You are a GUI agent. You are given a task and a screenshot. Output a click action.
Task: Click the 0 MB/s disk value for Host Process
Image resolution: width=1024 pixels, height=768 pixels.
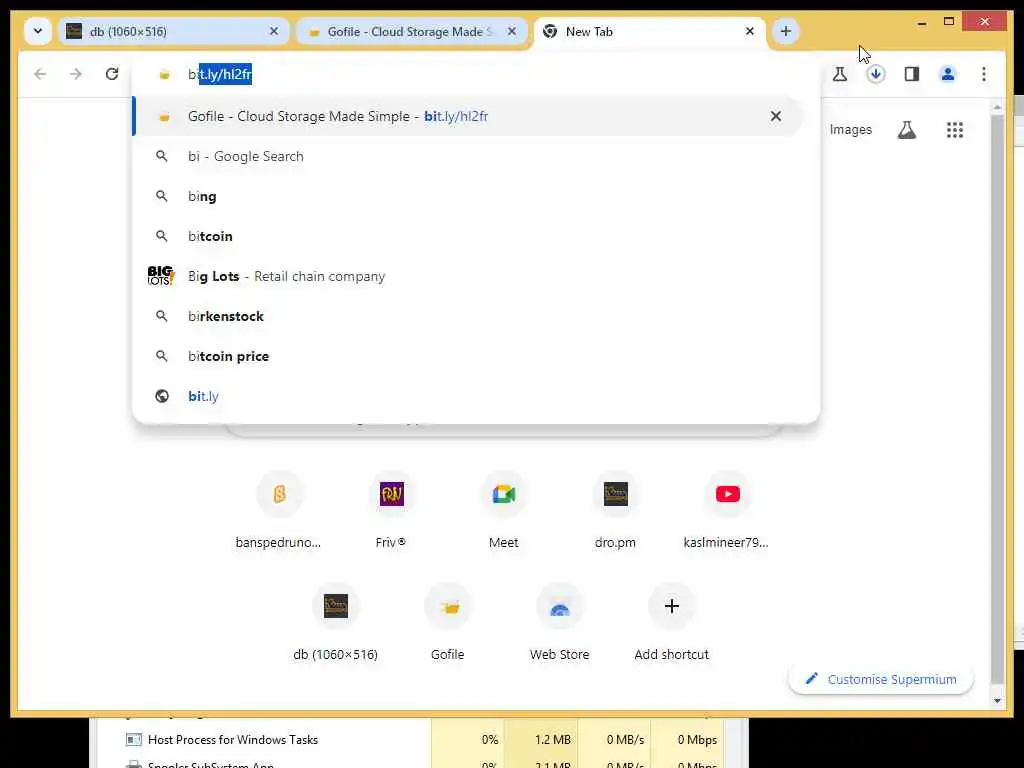pos(625,739)
